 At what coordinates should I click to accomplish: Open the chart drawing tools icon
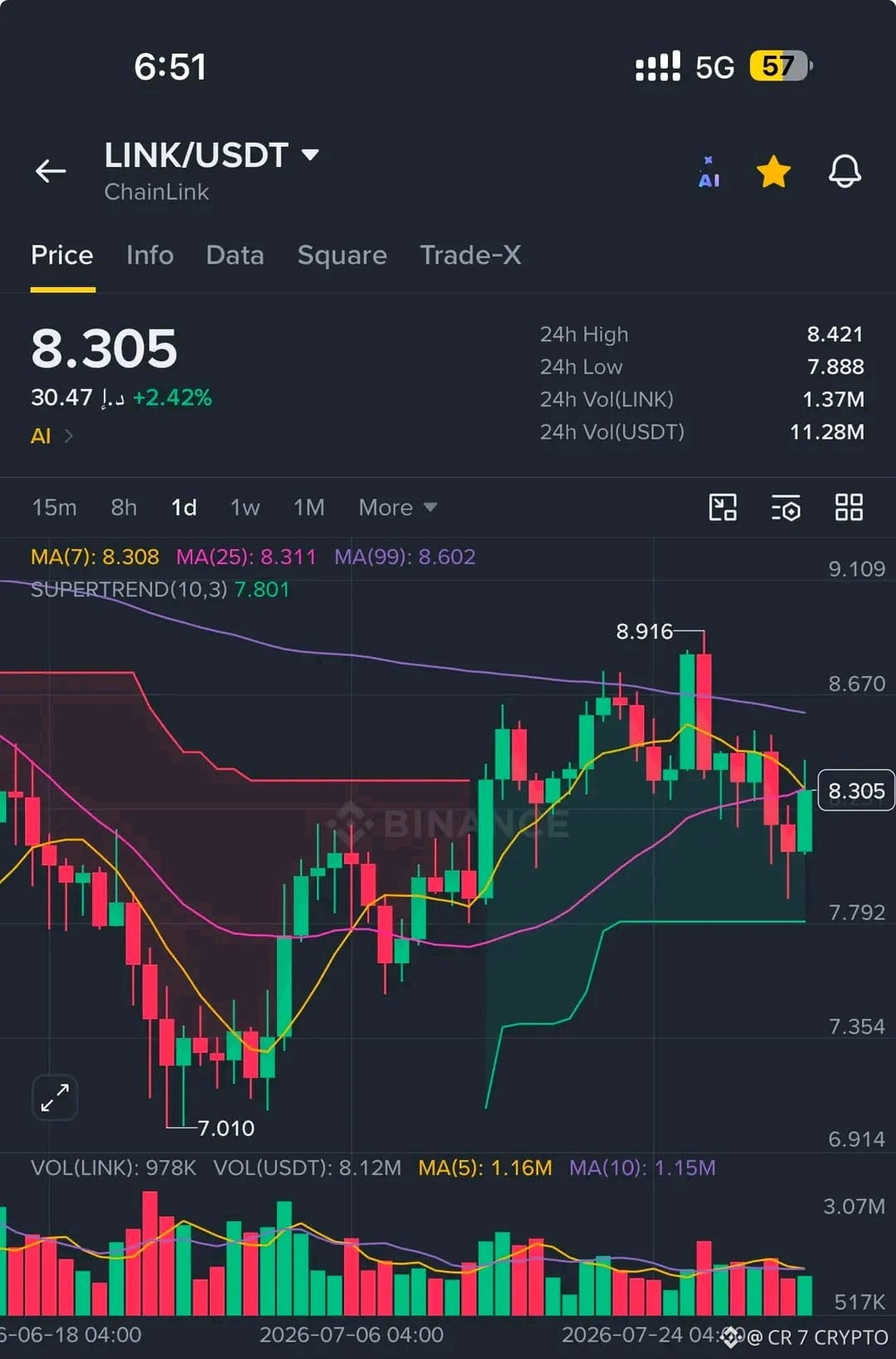[x=723, y=507]
